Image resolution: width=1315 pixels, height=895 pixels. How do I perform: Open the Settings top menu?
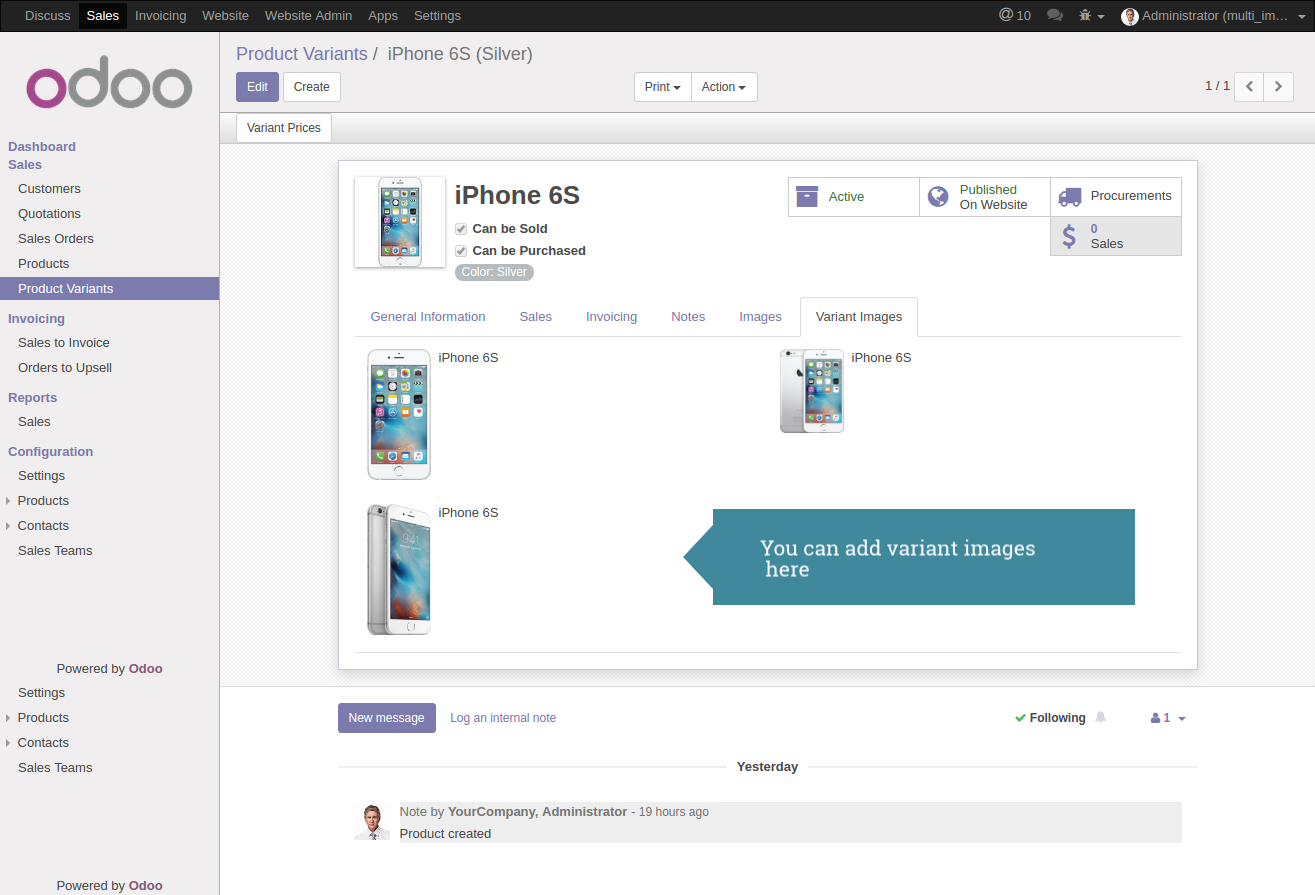pyautogui.click(x=437, y=15)
